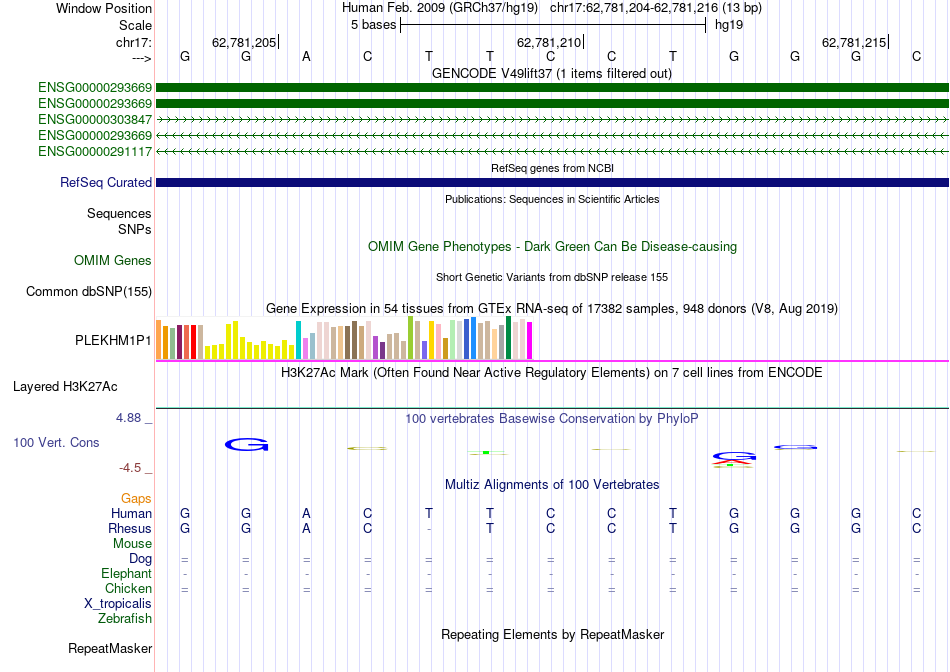Click the X_tropicalis alignment row label

coord(118,604)
